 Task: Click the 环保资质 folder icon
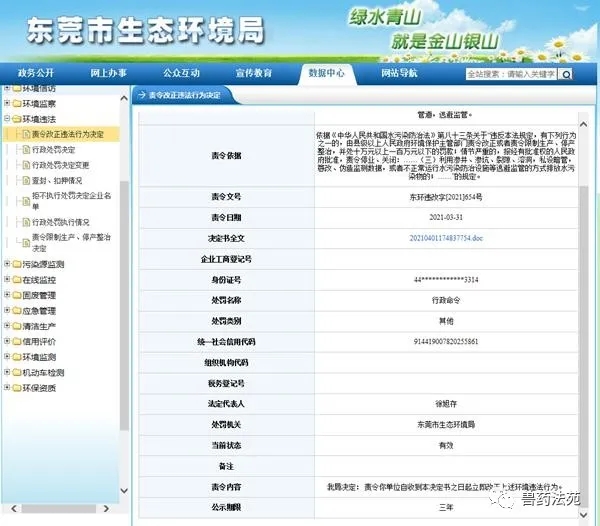pyautogui.click(x=16, y=388)
